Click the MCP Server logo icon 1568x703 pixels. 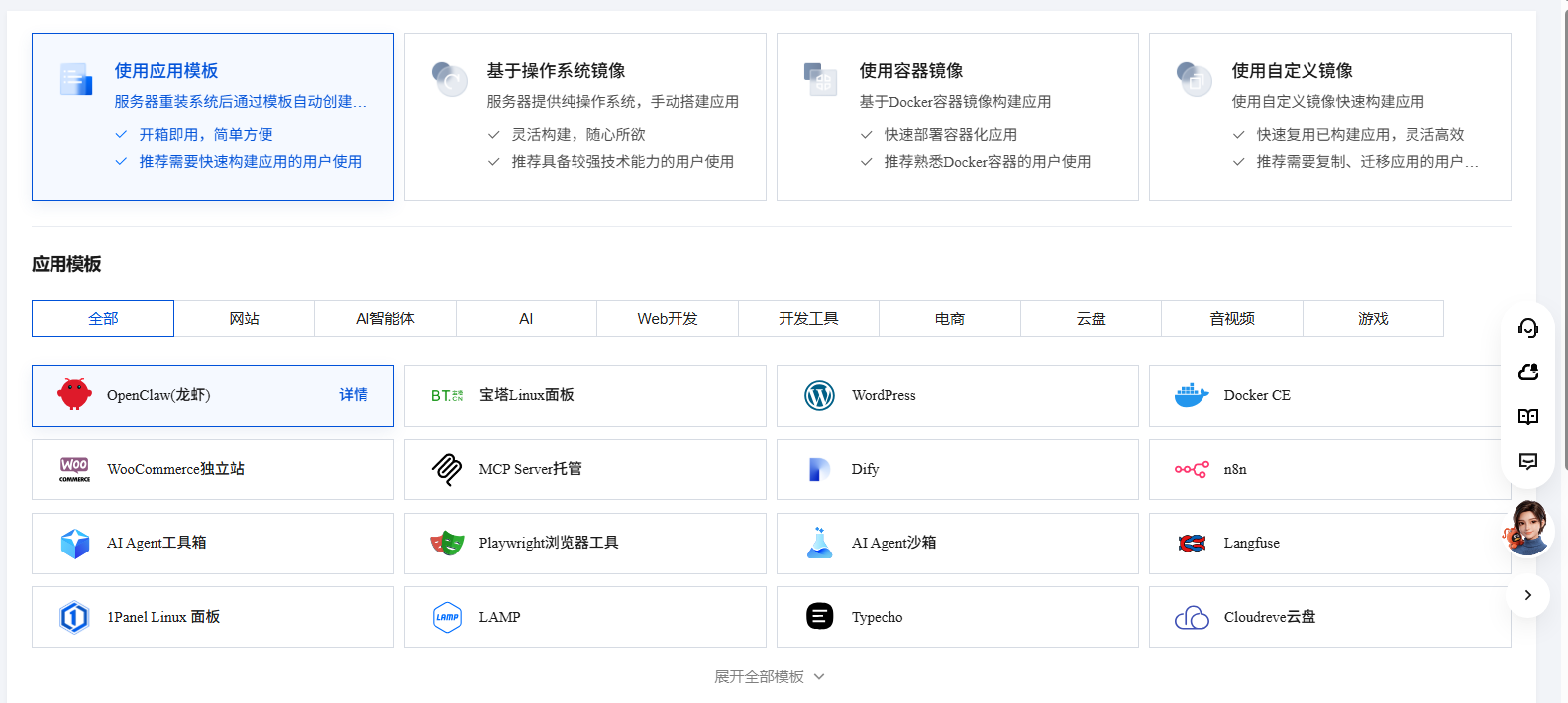447,469
